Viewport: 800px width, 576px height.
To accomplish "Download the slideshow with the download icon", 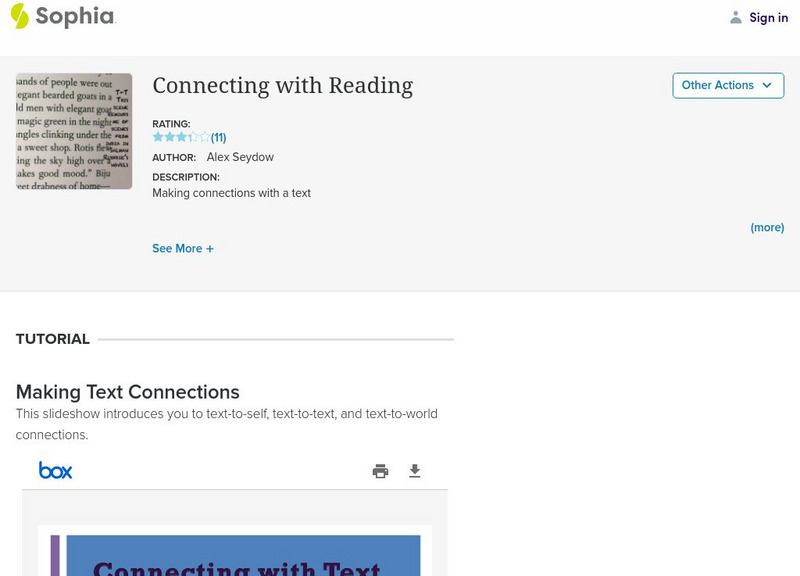I will pos(415,471).
